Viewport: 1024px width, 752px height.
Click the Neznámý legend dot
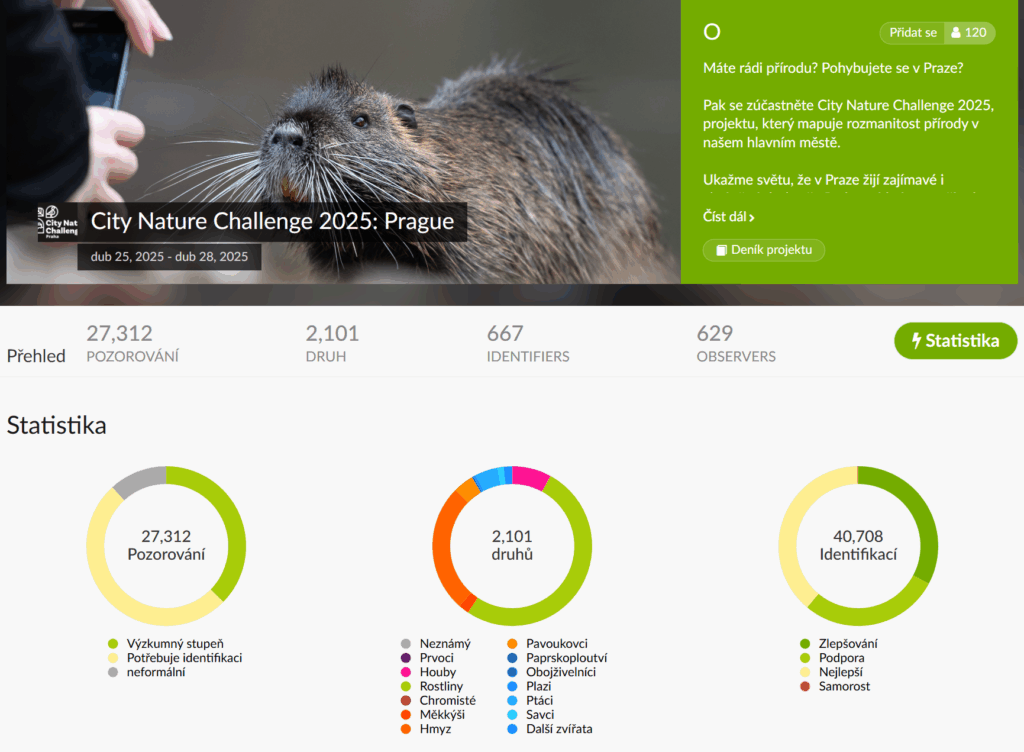click(406, 644)
